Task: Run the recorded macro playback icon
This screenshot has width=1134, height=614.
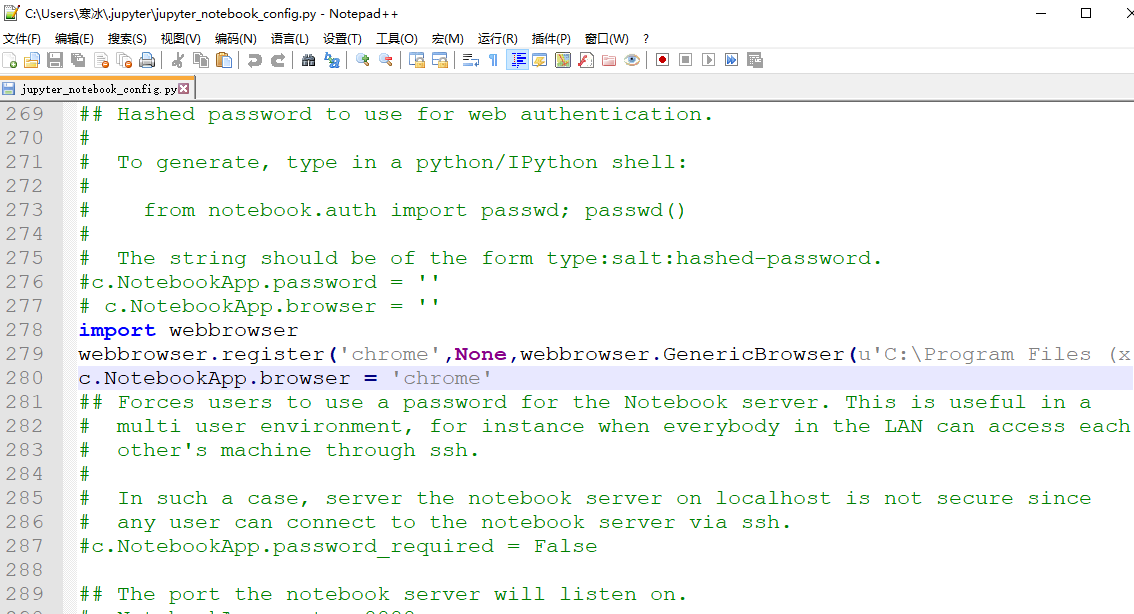Action: (708, 60)
